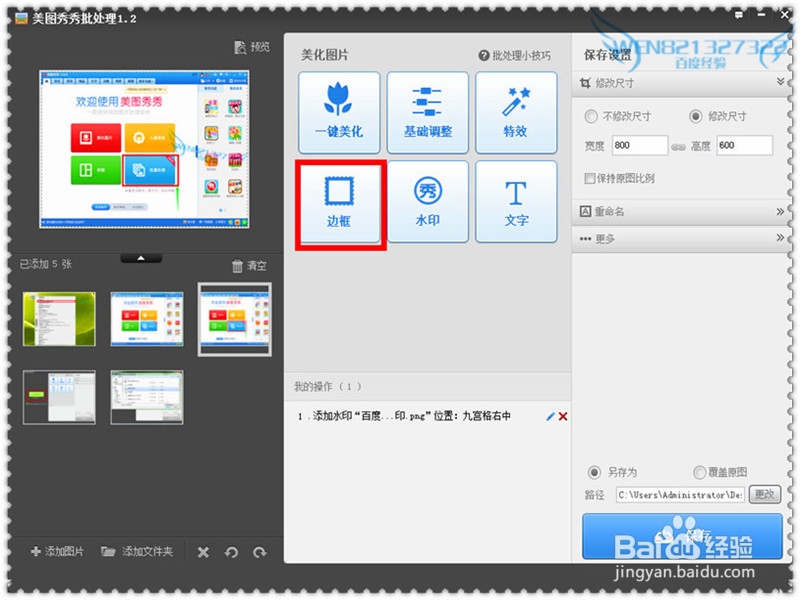The image size is (800, 600).
Task: Select the 特效 (special effects) tool
Action: (517, 112)
